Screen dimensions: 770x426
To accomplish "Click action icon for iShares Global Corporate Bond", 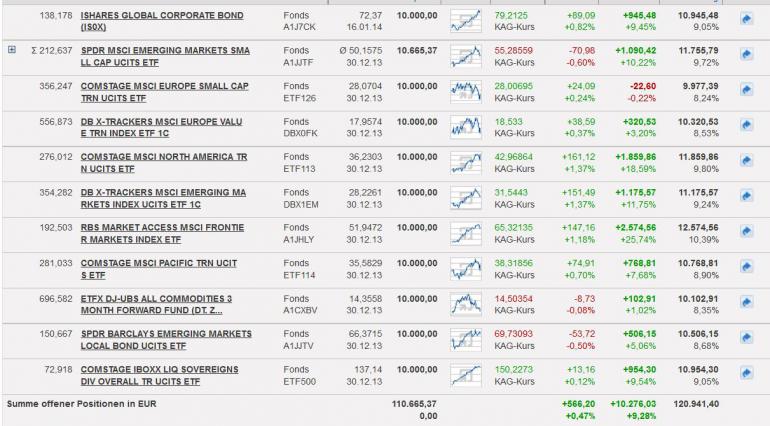I will coord(746,19).
